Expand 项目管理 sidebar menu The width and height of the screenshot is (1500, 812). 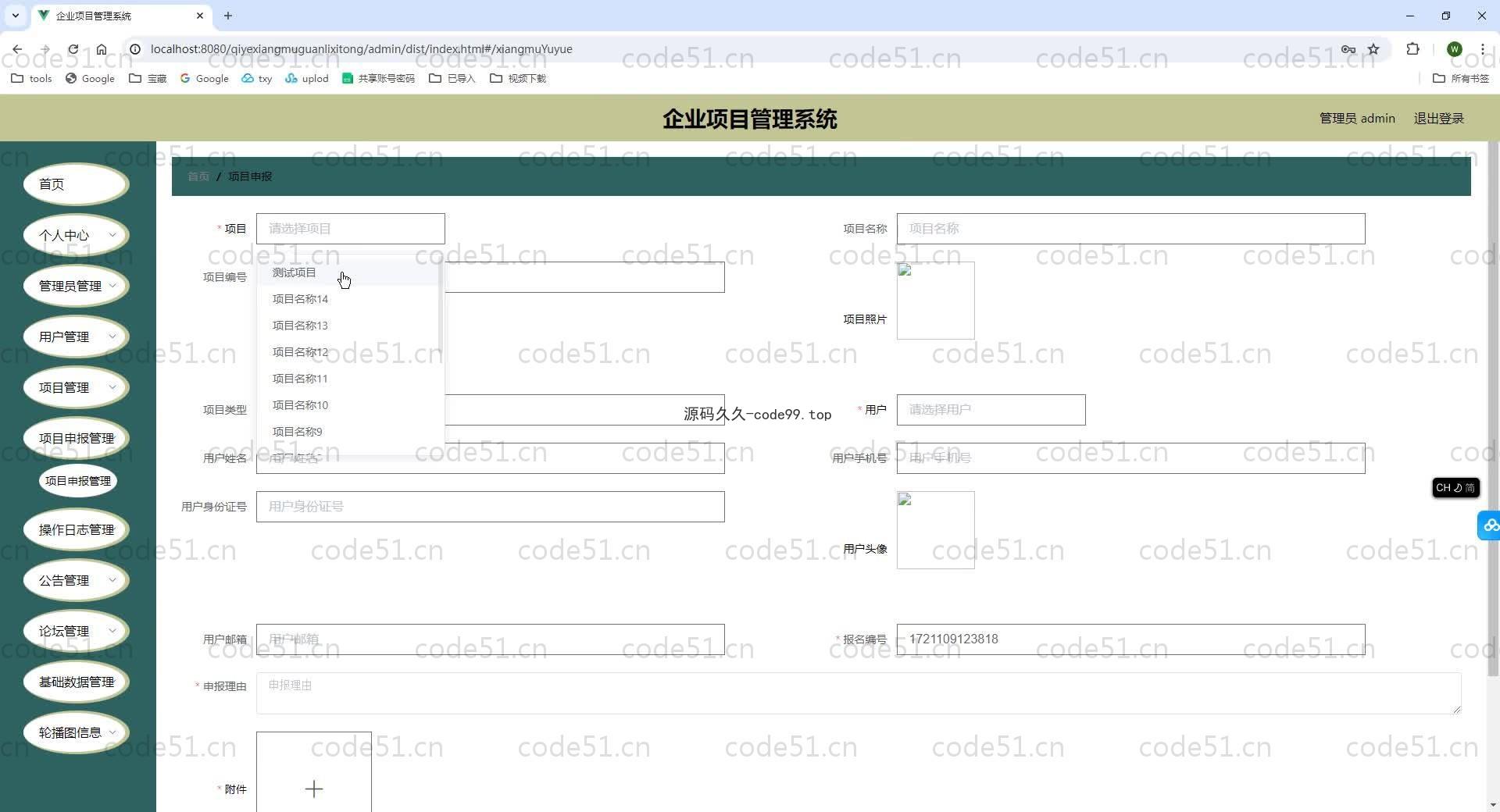[x=76, y=387]
